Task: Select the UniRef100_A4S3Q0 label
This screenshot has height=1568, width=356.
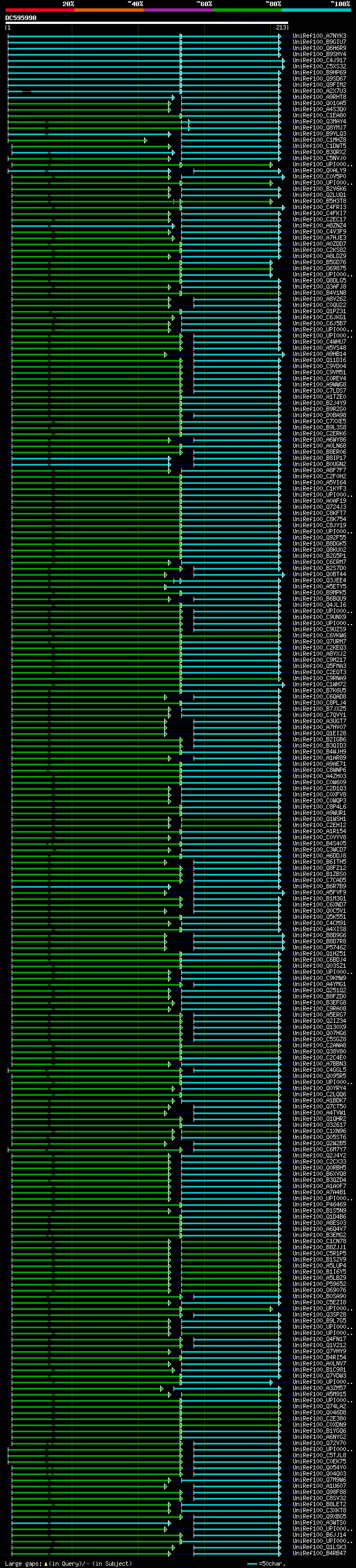Action: pos(319,109)
